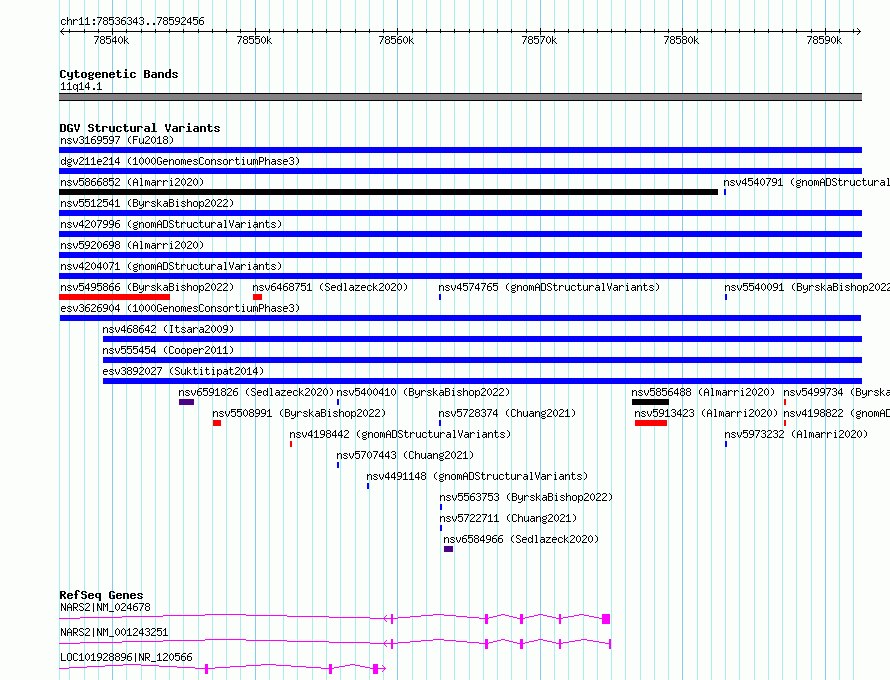Select the red nsv5913423 Almarri2020 bar
This screenshot has width=890, height=680.
(x=650, y=423)
